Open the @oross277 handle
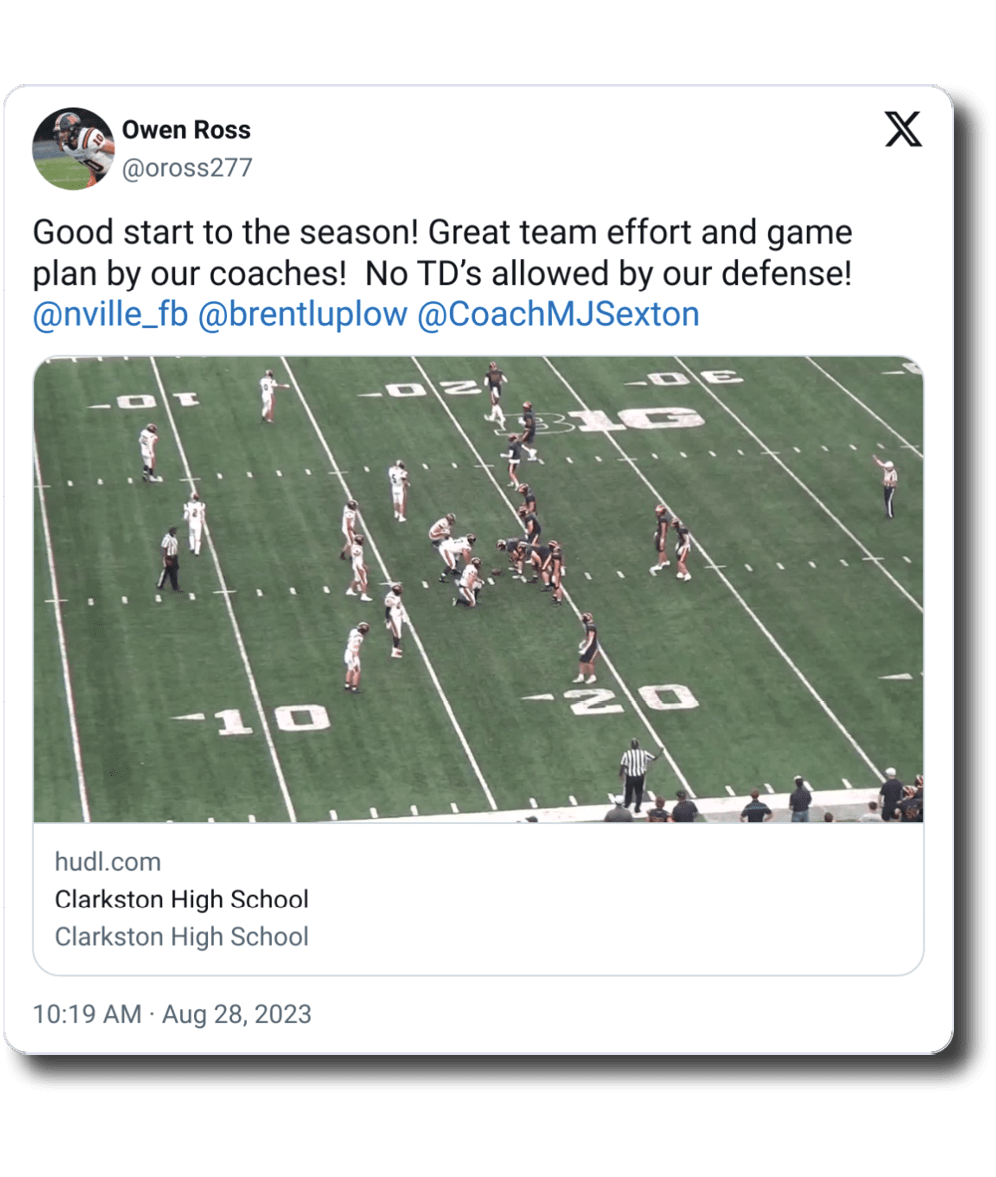This screenshot has height=1177, width=996. point(186,168)
